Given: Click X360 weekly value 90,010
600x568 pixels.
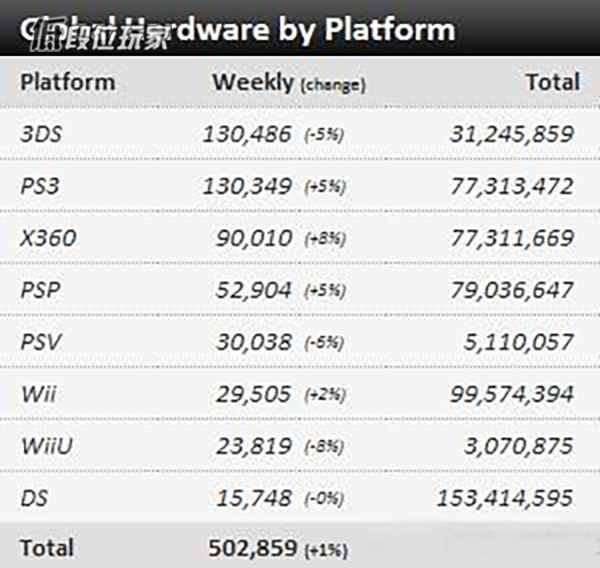Looking at the screenshot, I should tap(254, 238).
